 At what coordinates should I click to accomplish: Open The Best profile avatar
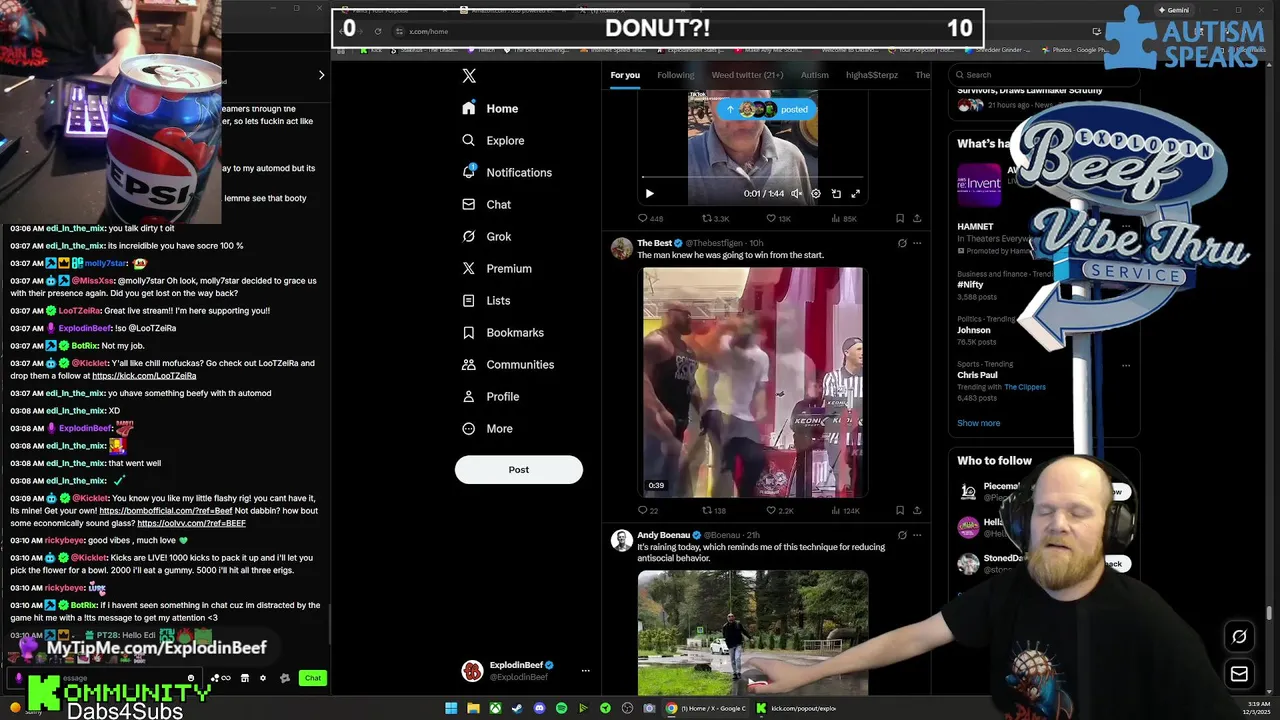621,248
